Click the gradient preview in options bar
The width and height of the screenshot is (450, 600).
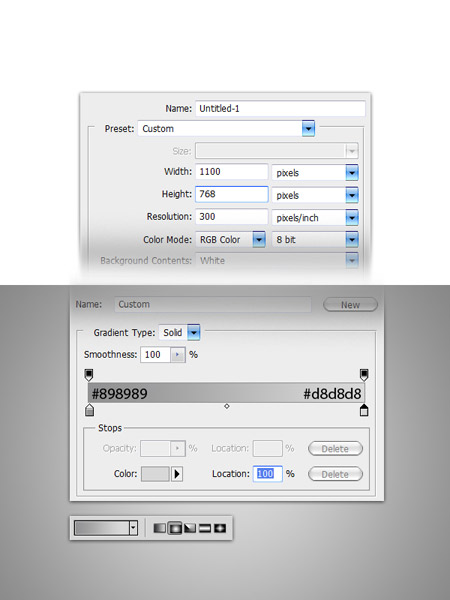[102, 528]
